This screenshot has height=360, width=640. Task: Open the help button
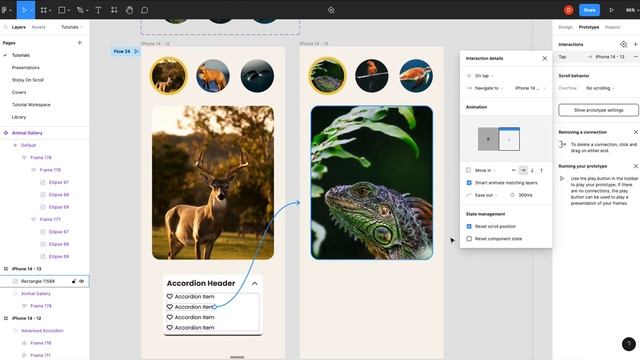629,344
